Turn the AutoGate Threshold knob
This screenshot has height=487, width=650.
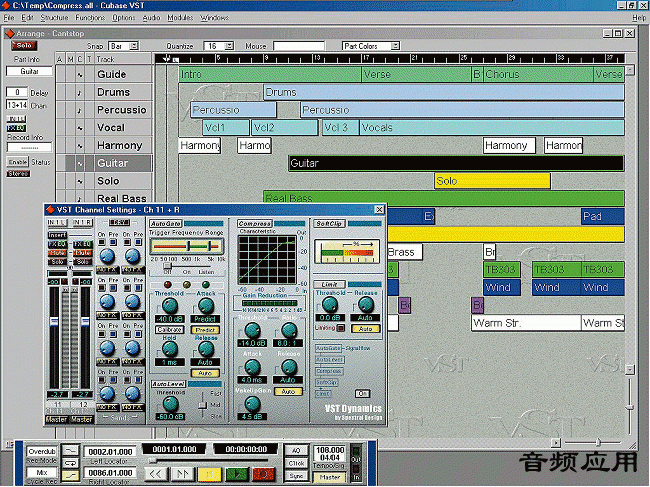tap(169, 306)
